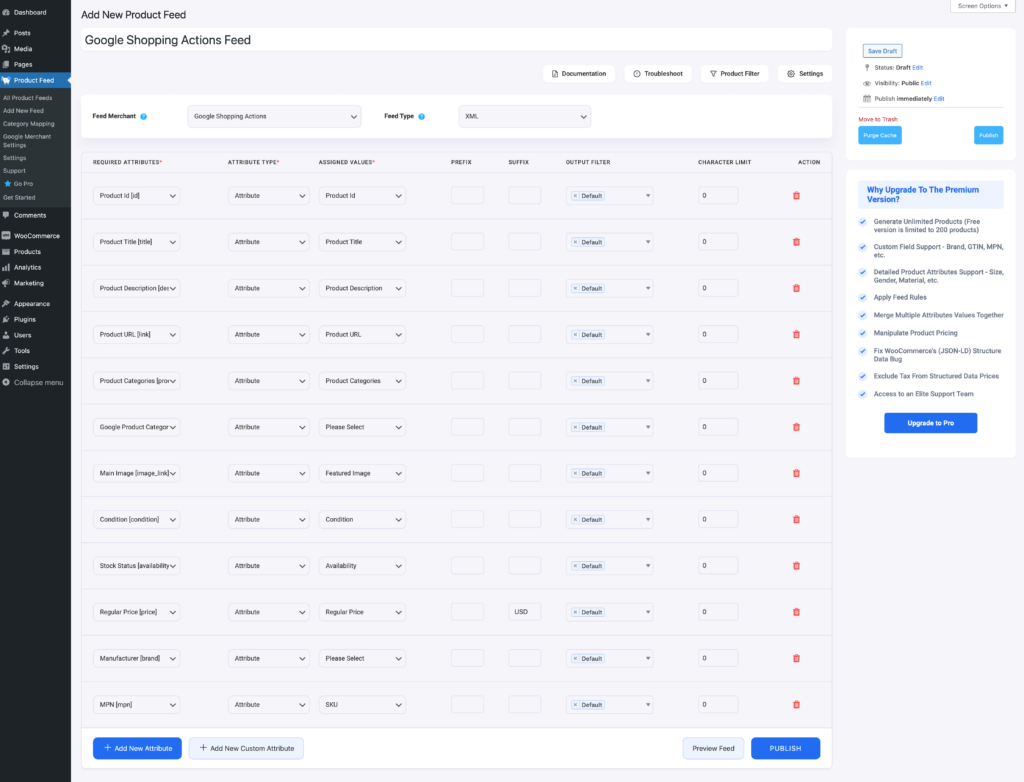Image resolution: width=1024 pixels, height=782 pixels.
Task: Click the Posts pin icon in sidebar
Action: (6, 33)
